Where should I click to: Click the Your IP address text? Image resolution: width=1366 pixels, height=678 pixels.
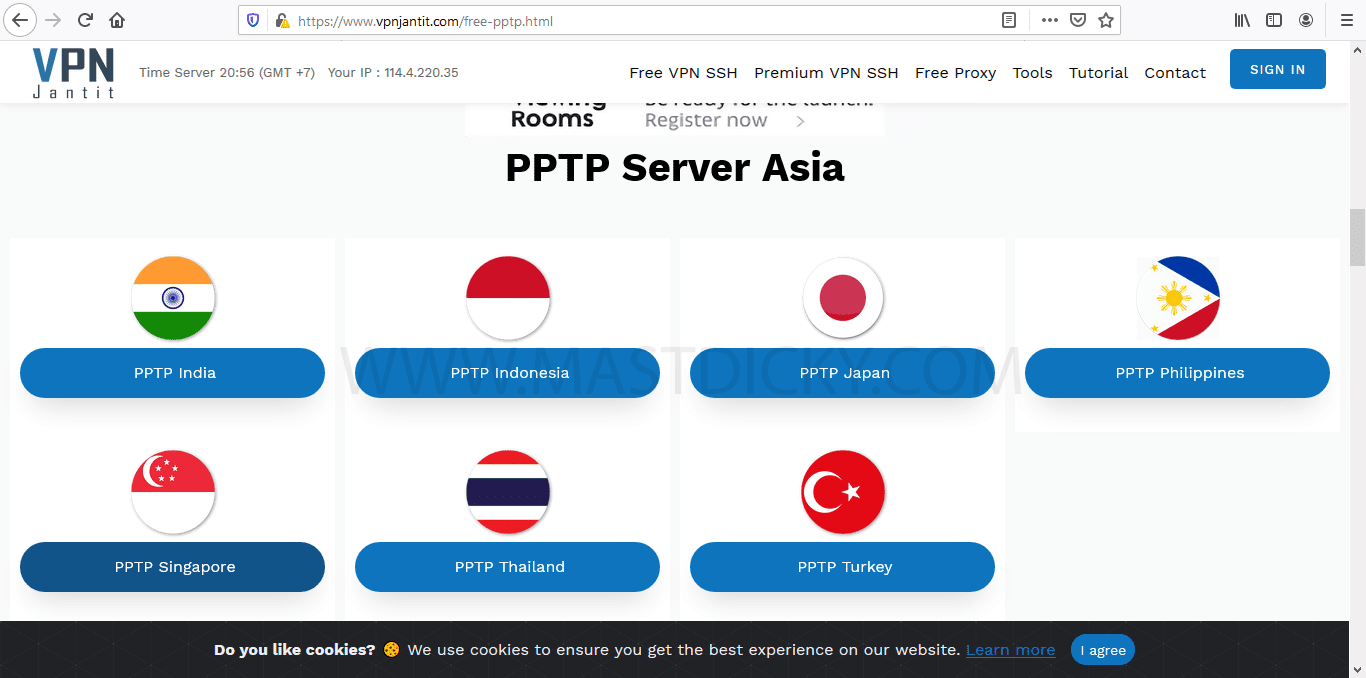[x=393, y=73]
